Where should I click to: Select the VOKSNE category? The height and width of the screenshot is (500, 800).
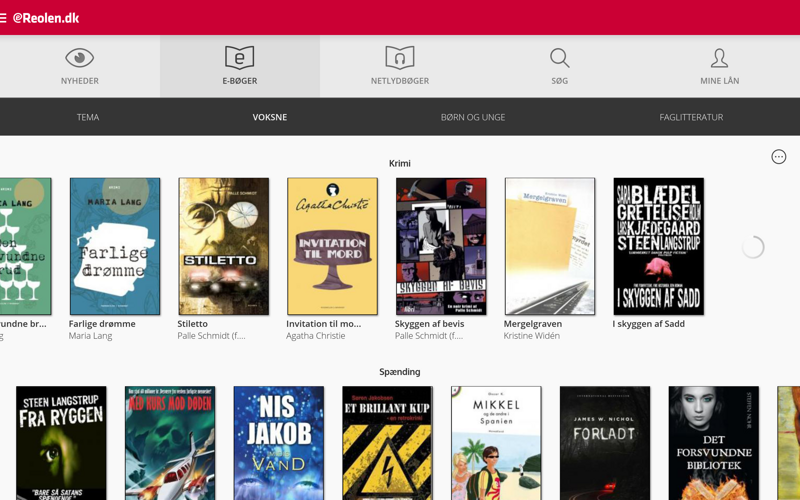point(270,117)
